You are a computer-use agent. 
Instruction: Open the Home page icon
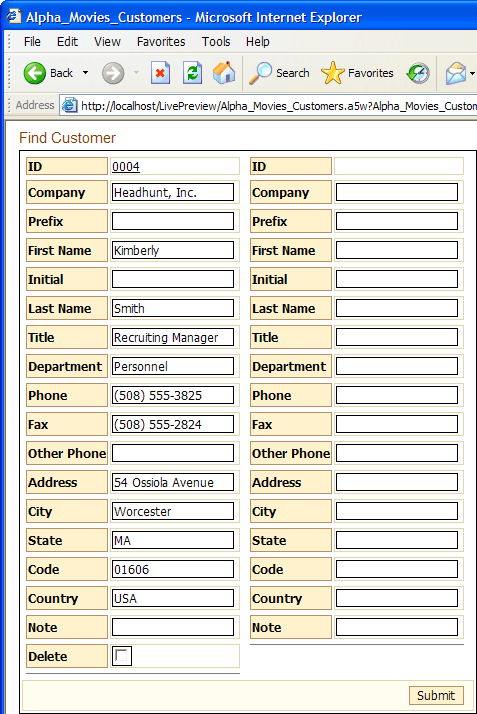224,73
